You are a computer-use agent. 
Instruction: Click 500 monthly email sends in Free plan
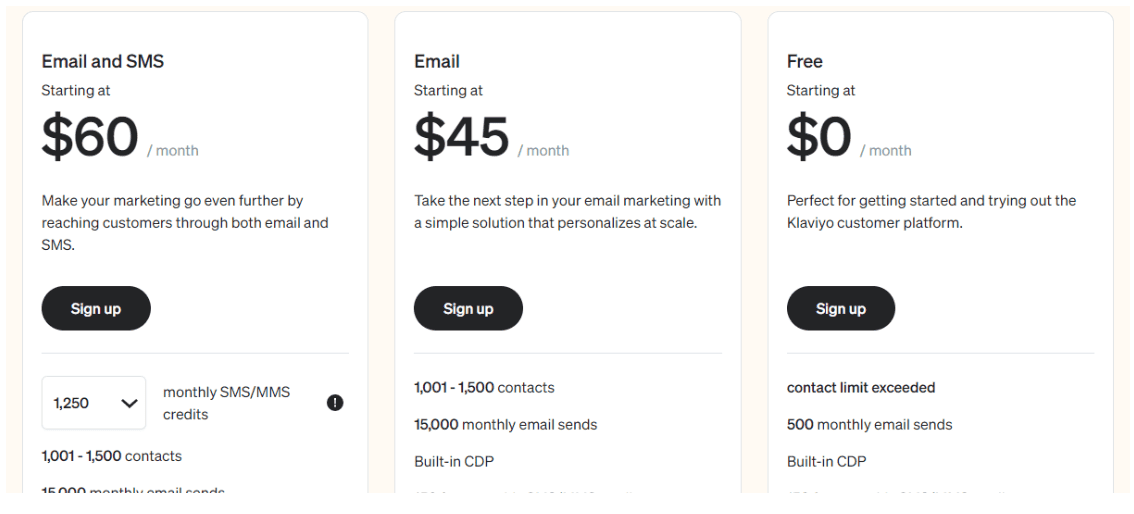point(869,424)
